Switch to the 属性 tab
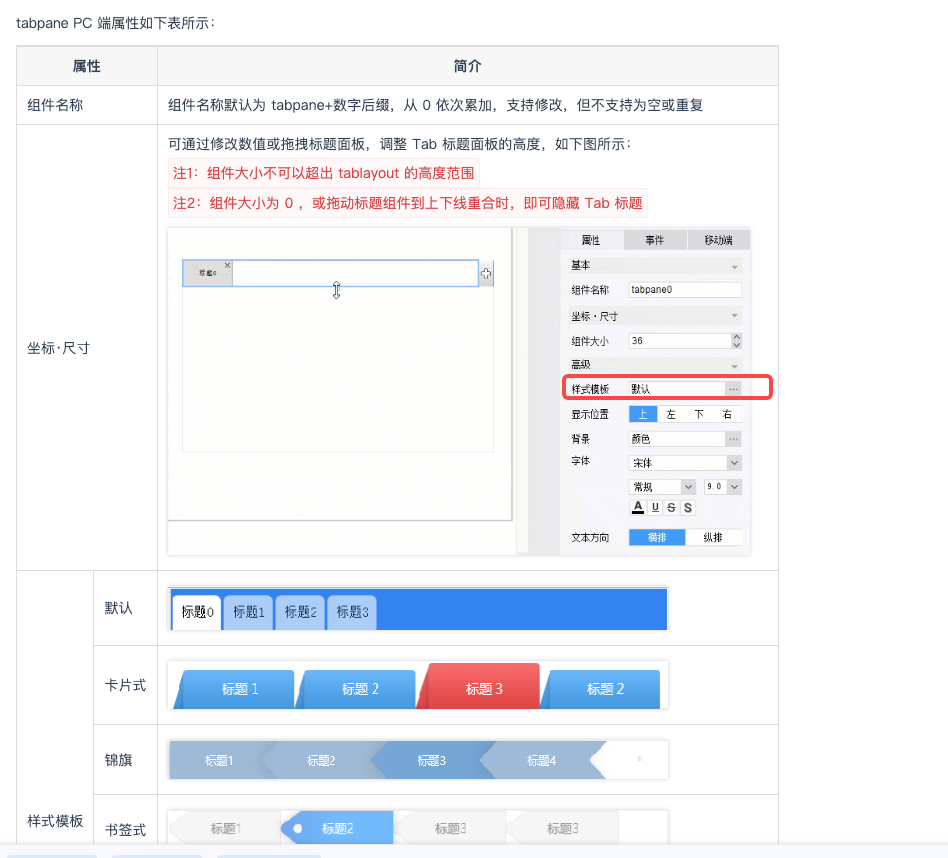This screenshot has width=948, height=858. click(591, 240)
